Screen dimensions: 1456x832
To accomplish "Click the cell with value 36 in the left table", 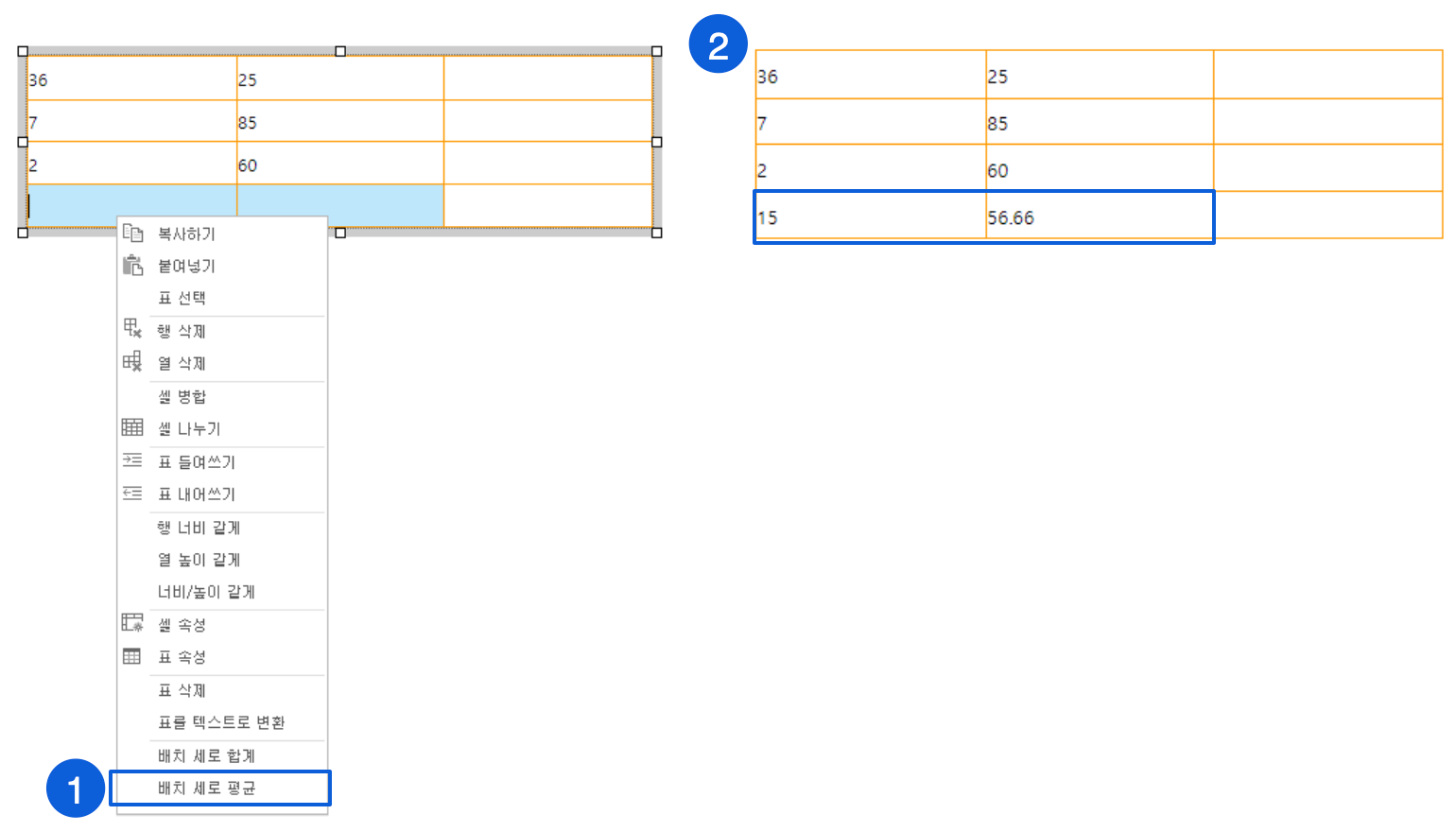I will tap(131, 79).
